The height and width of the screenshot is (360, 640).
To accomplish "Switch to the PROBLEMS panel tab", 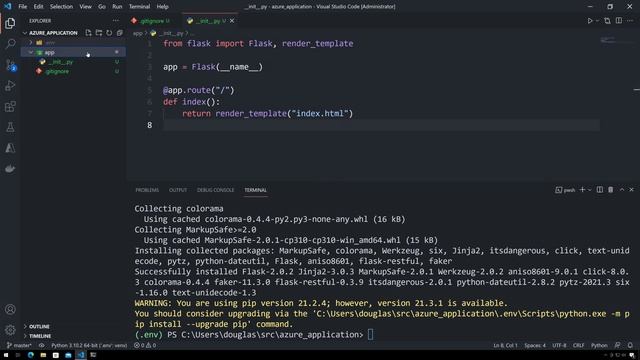I will pos(147,190).
